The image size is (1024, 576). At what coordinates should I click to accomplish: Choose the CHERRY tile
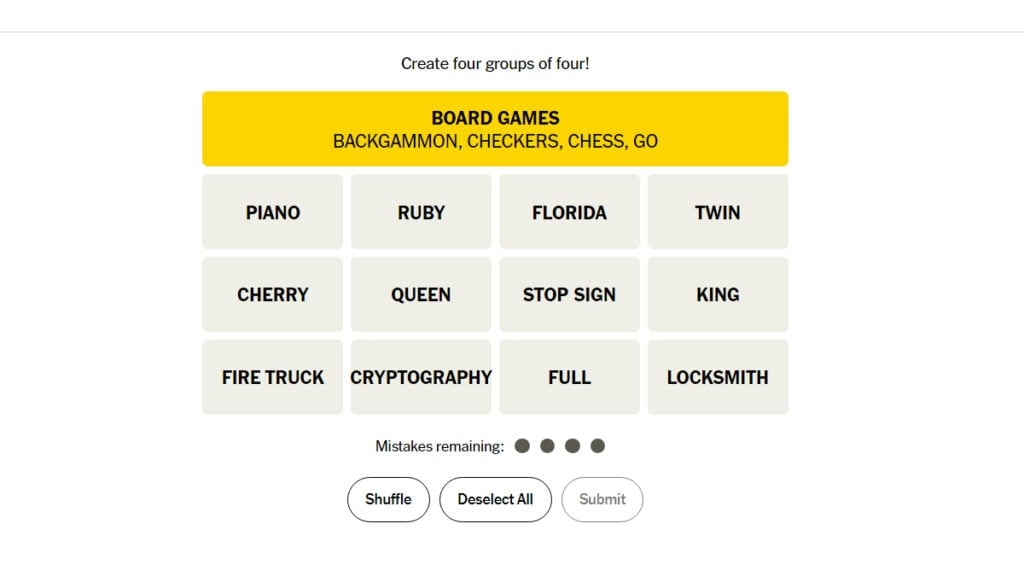(x=272, y=294)
